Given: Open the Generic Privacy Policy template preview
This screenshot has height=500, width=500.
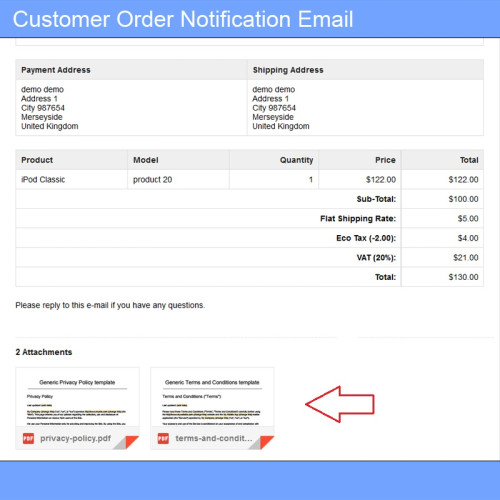Looking at the screenshot, I should pyautogui.click(x=77, y=397).
